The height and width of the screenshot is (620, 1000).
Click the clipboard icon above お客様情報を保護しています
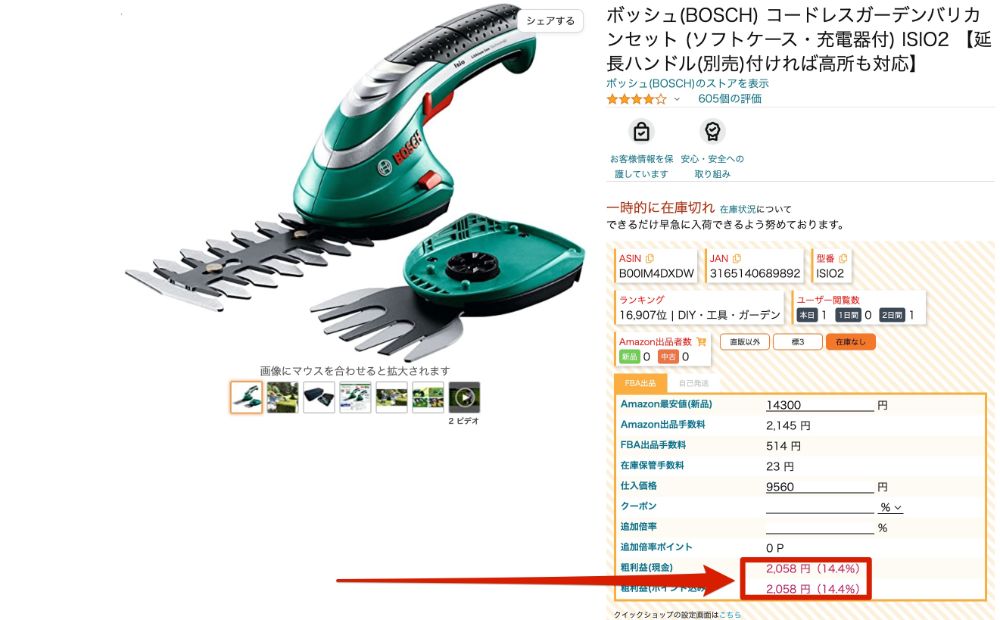pos(641,131)
